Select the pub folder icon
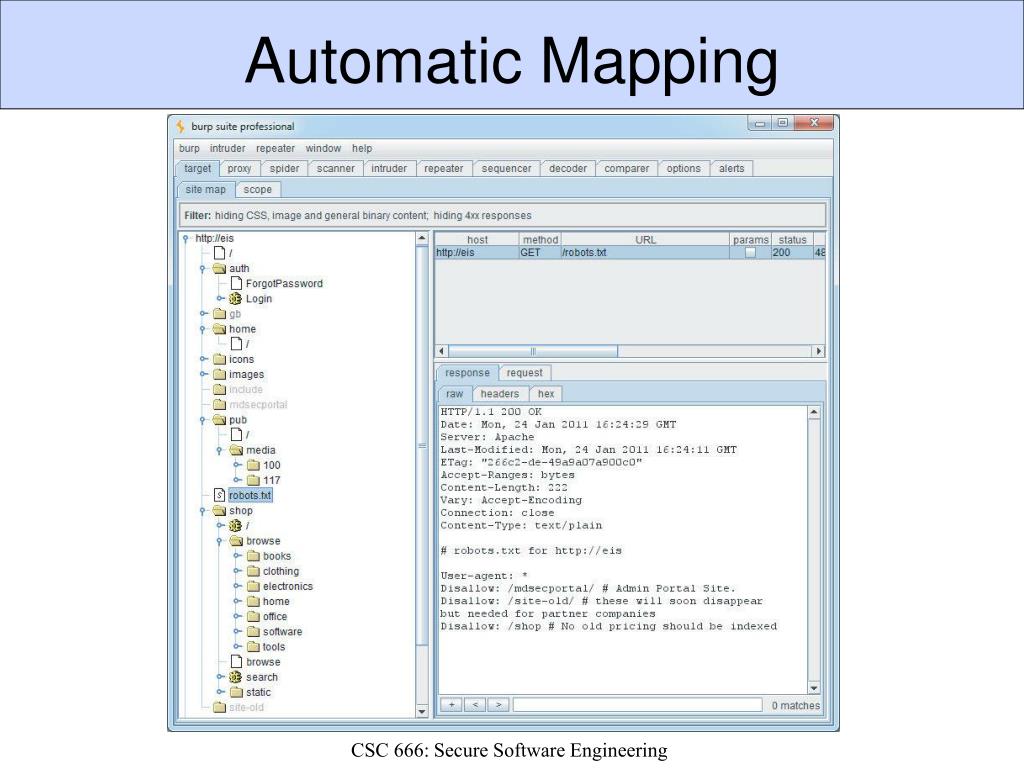1024x768 pixels. [x=219, y=420]
